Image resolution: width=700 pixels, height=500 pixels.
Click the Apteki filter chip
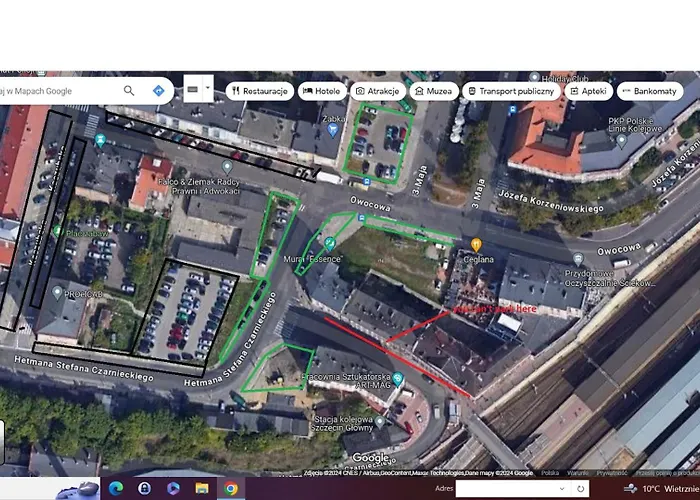coord(589,91)
